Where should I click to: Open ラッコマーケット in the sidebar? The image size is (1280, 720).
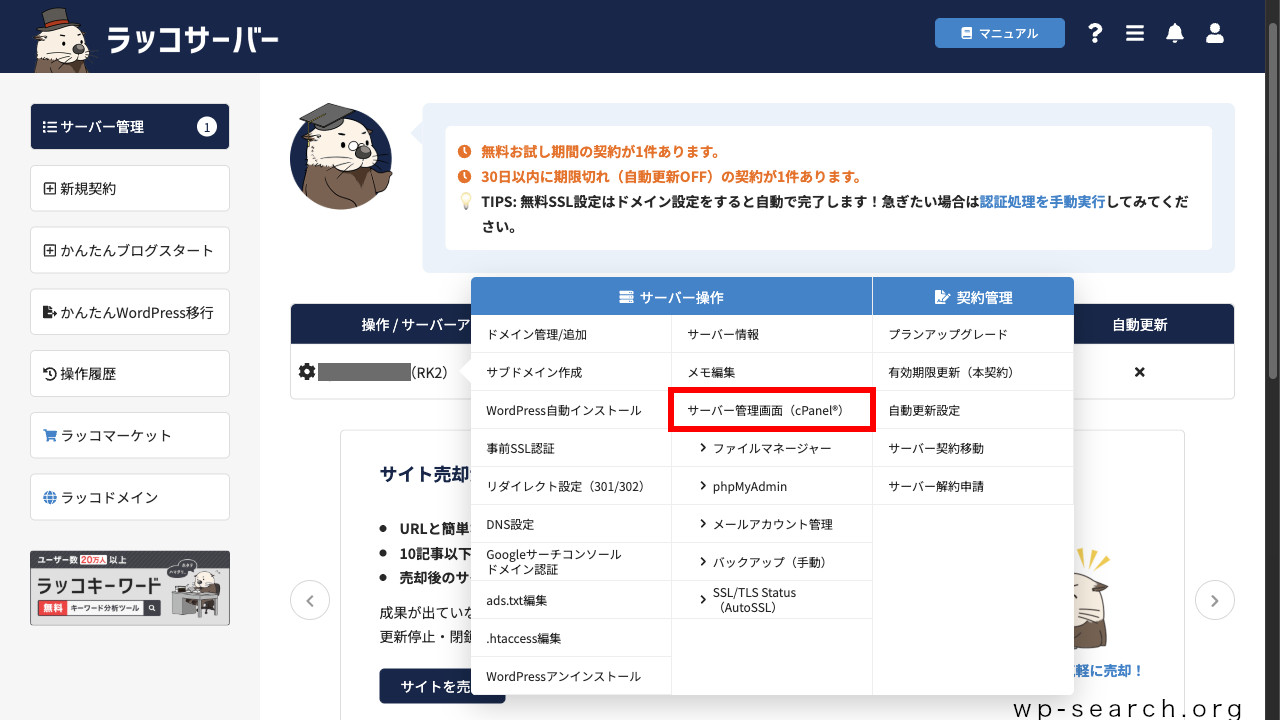click(x=130, y=435)
